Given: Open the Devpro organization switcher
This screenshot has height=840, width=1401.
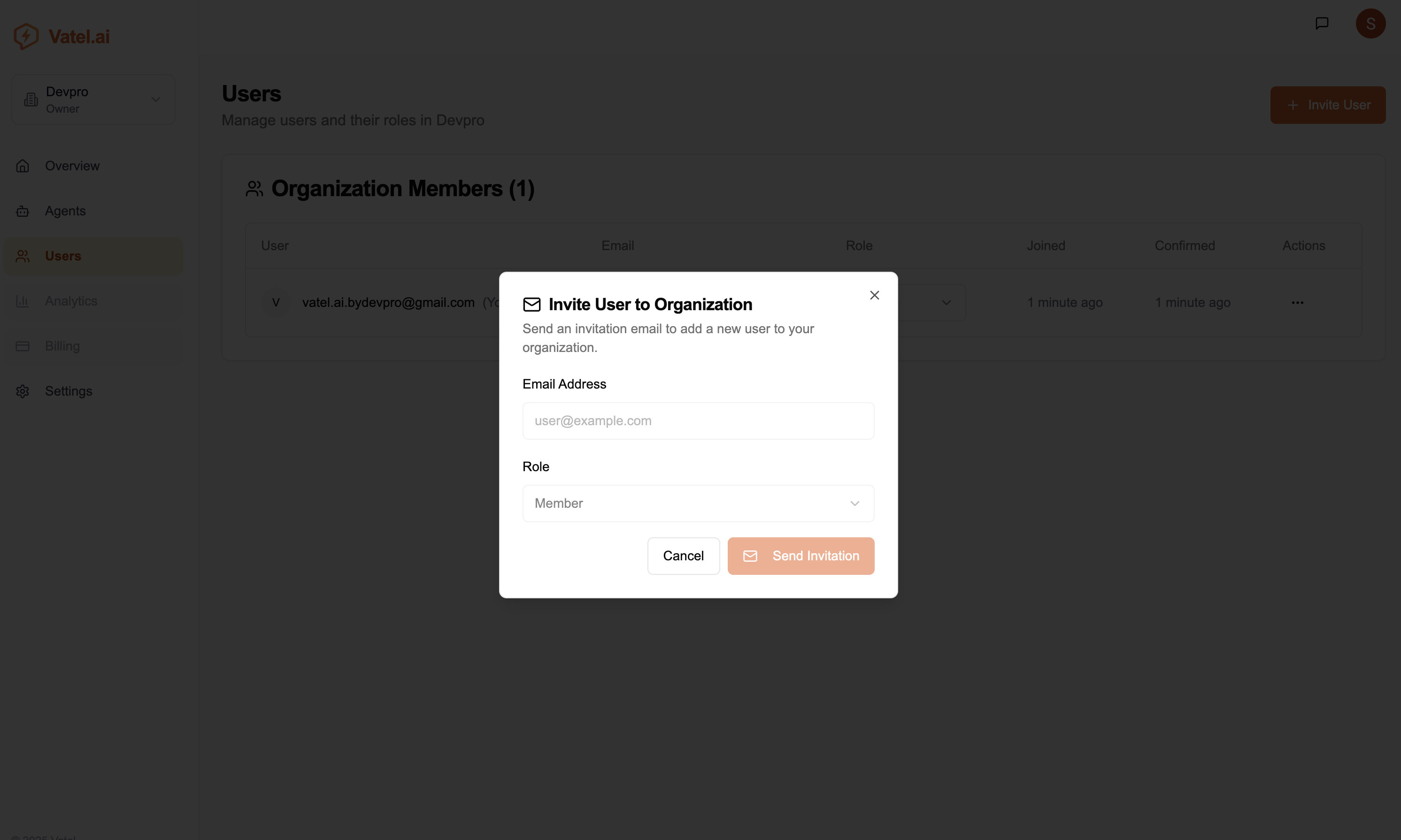Looking at the screenshot, I should click(x=93, y=99).
